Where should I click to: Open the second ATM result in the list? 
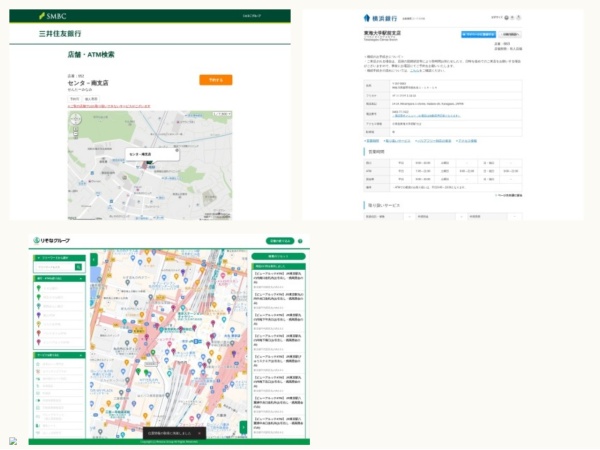pyautogui.click(x=278, y=301)
